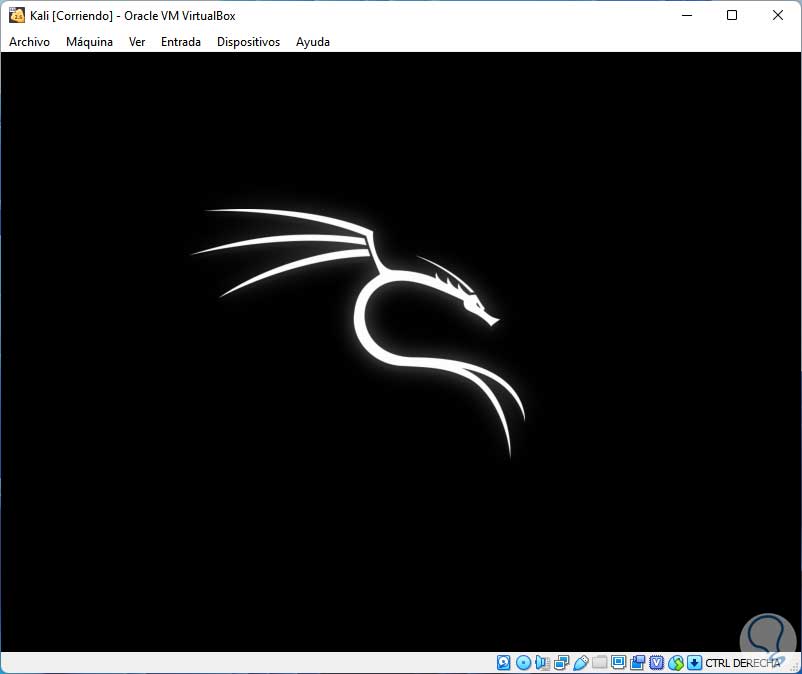This screenshot has width=802, height=674.
Task: Close the Kali VirtualBox window
Action: 777,15
